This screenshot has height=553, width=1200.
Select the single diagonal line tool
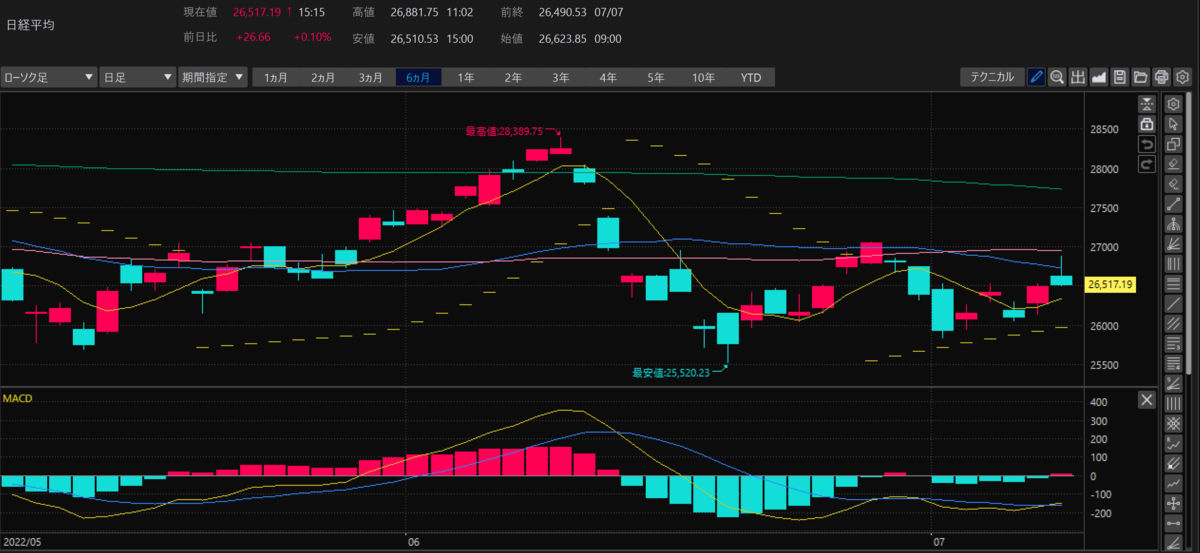click(x=1175, y=304)
